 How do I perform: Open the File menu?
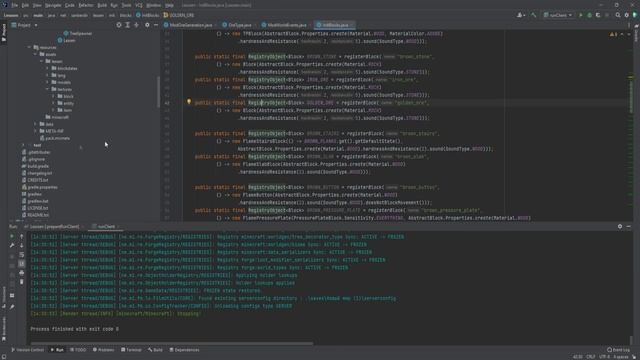(x=15, y=5)
